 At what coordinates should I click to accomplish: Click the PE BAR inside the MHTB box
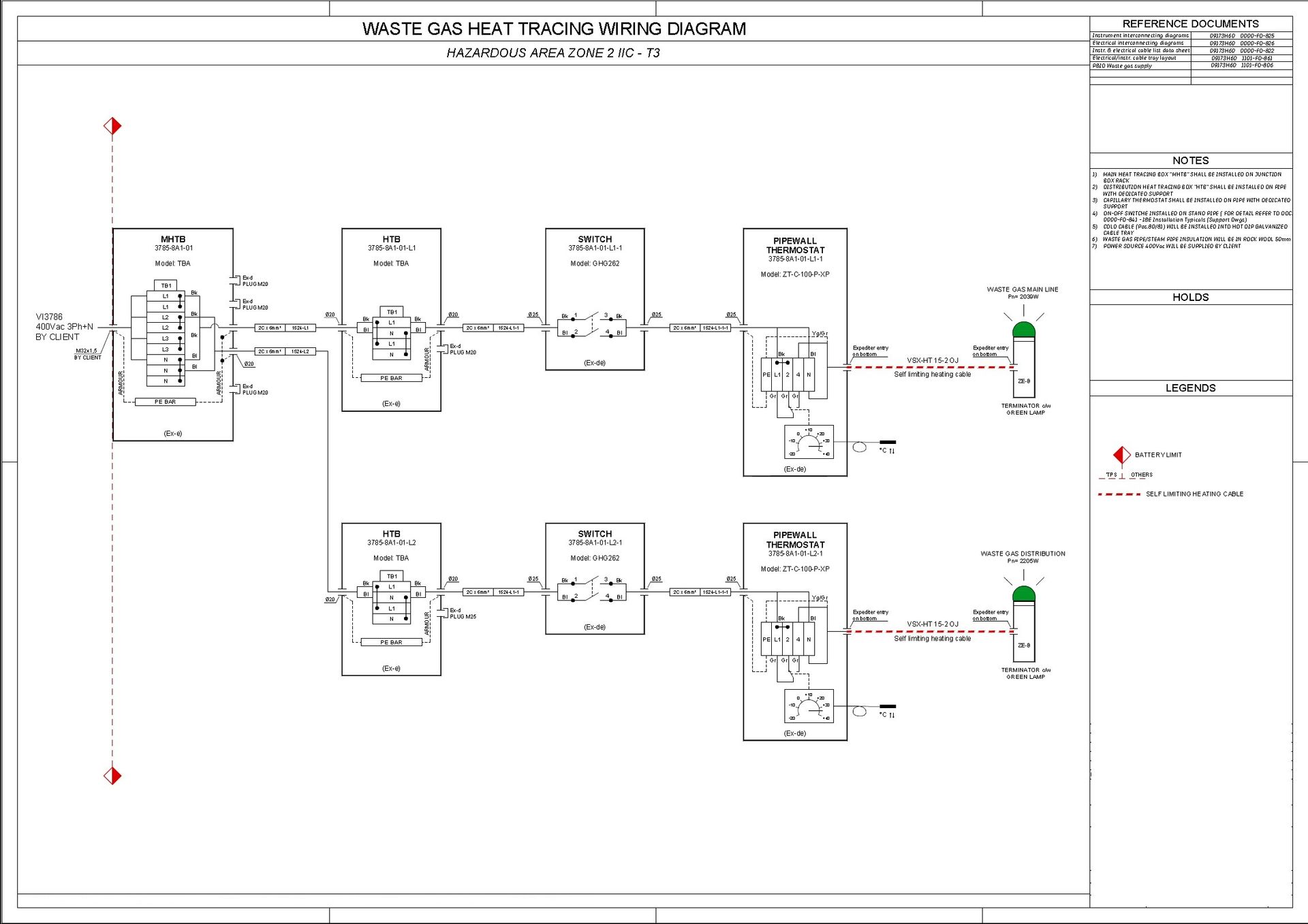166,402
